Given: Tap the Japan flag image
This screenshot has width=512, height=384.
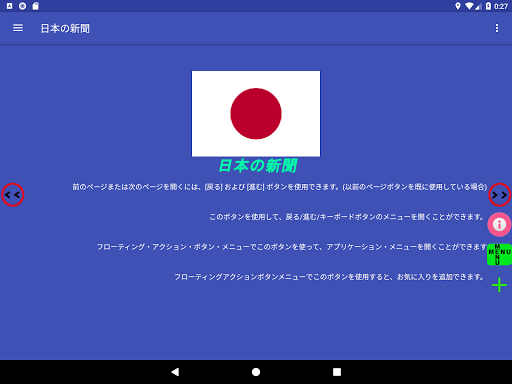Looking at the screenshot, I should (x=256, y=113).
